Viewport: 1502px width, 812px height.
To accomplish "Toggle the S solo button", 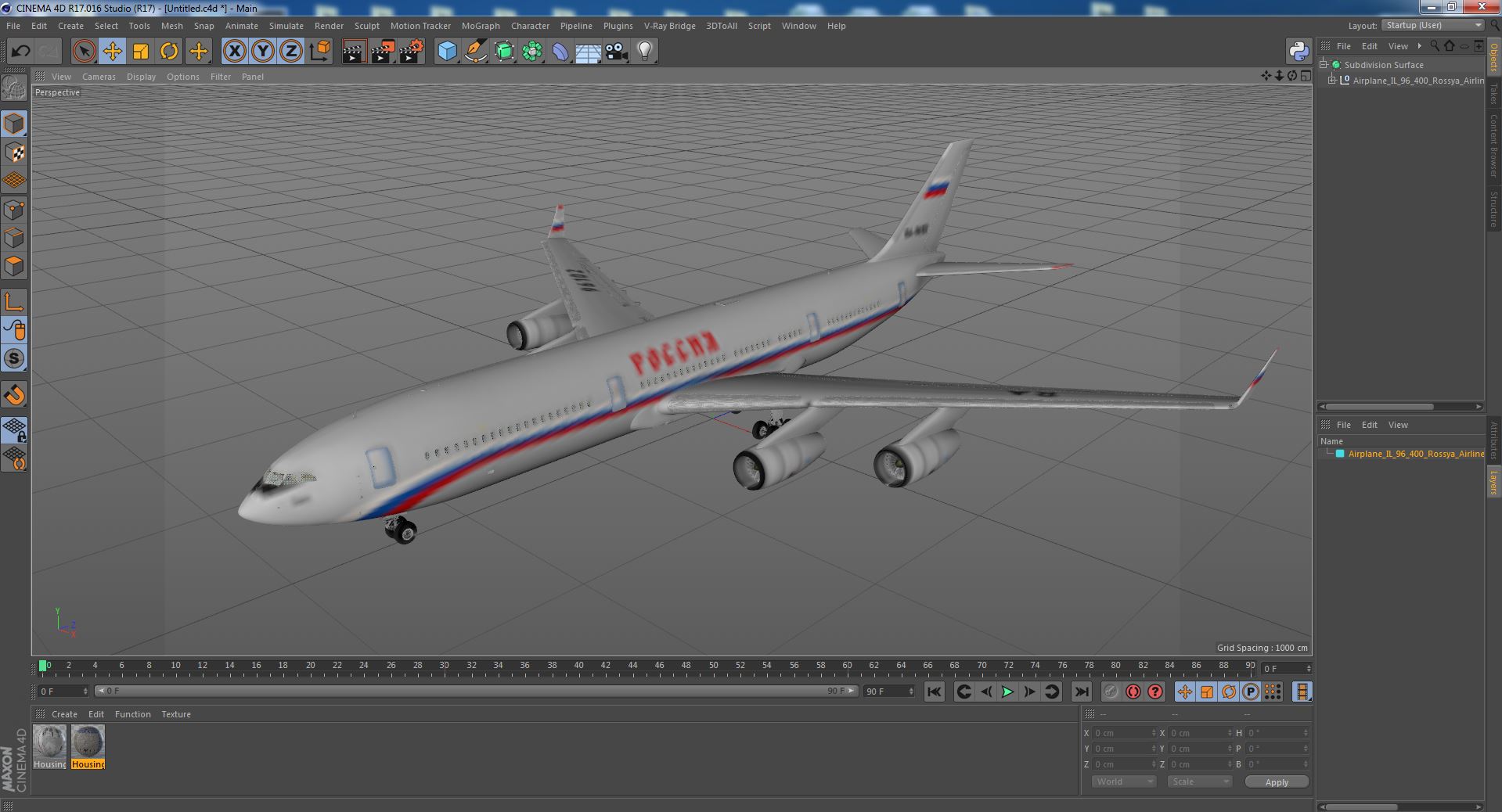I will pyautogui.click(x=14, y=359).
